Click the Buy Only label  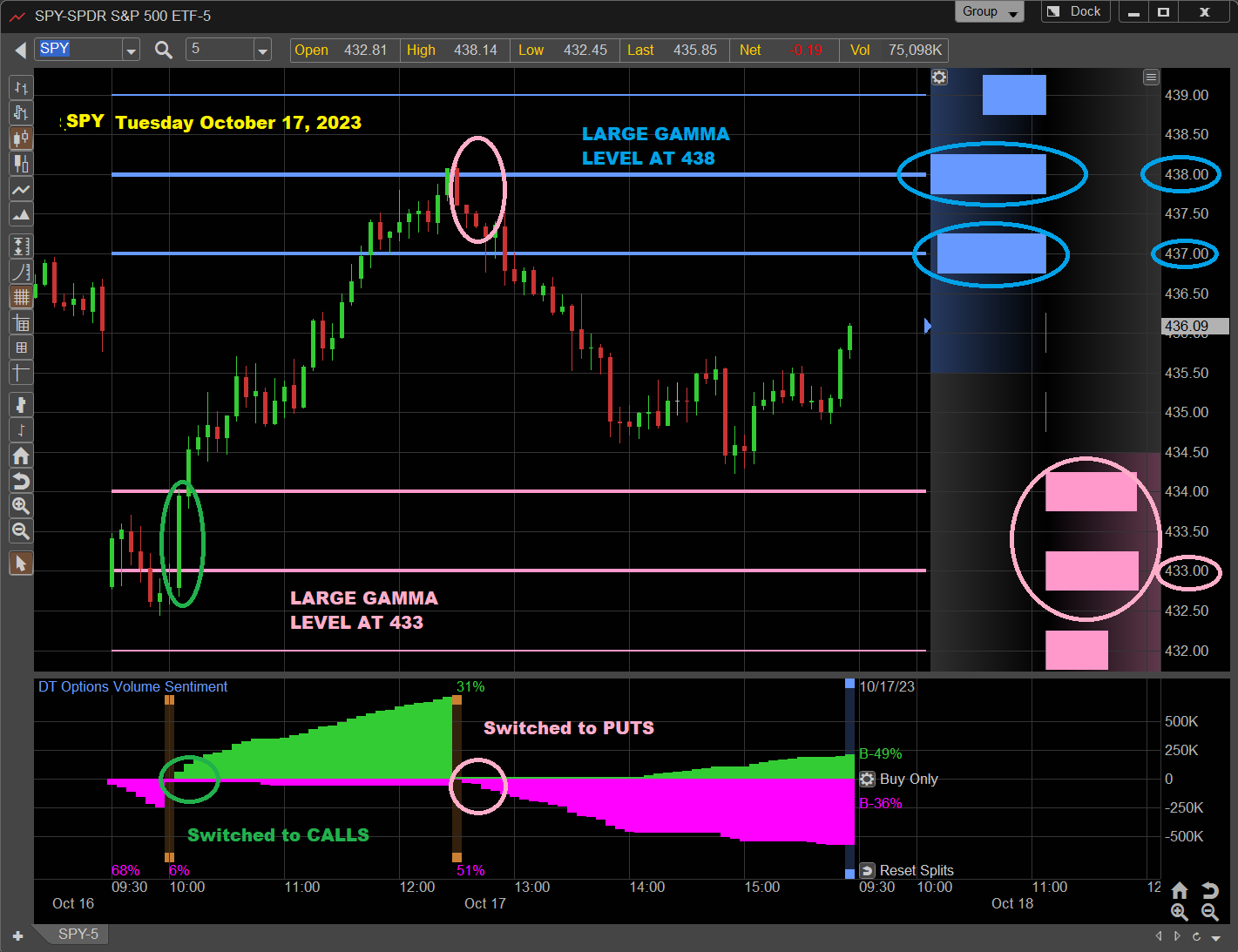pyautogui.click(x=909, y=779)
